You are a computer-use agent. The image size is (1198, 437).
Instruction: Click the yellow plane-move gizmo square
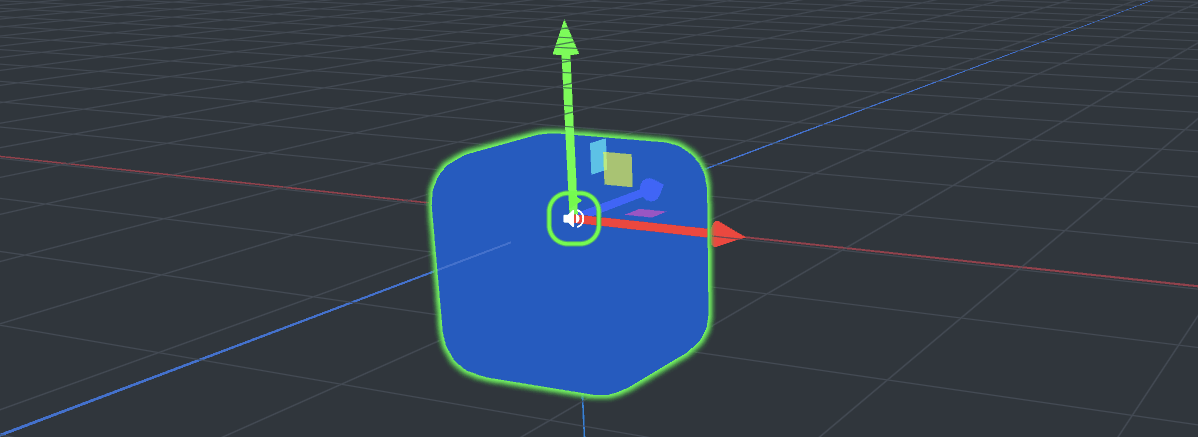(x=618, y=170)
